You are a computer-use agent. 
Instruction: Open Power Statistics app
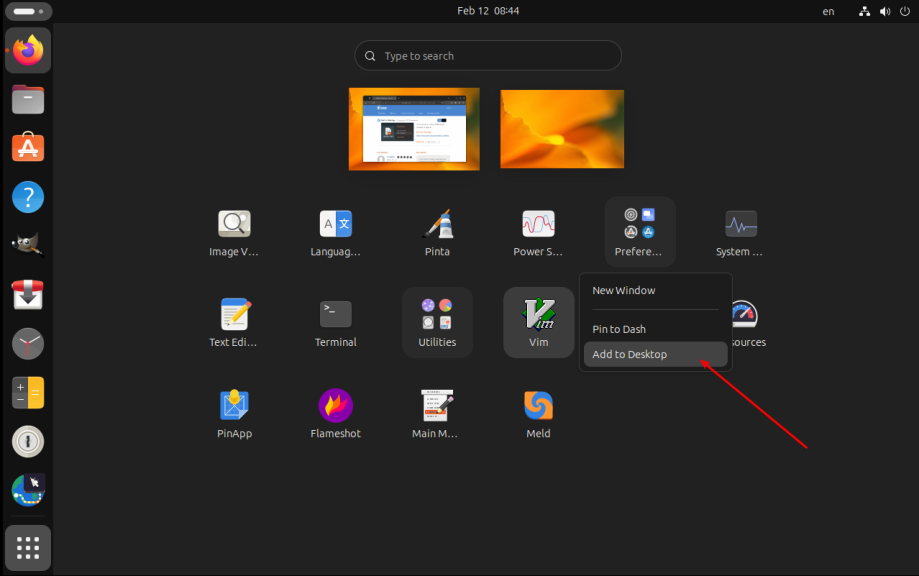(x=538, y=232)
